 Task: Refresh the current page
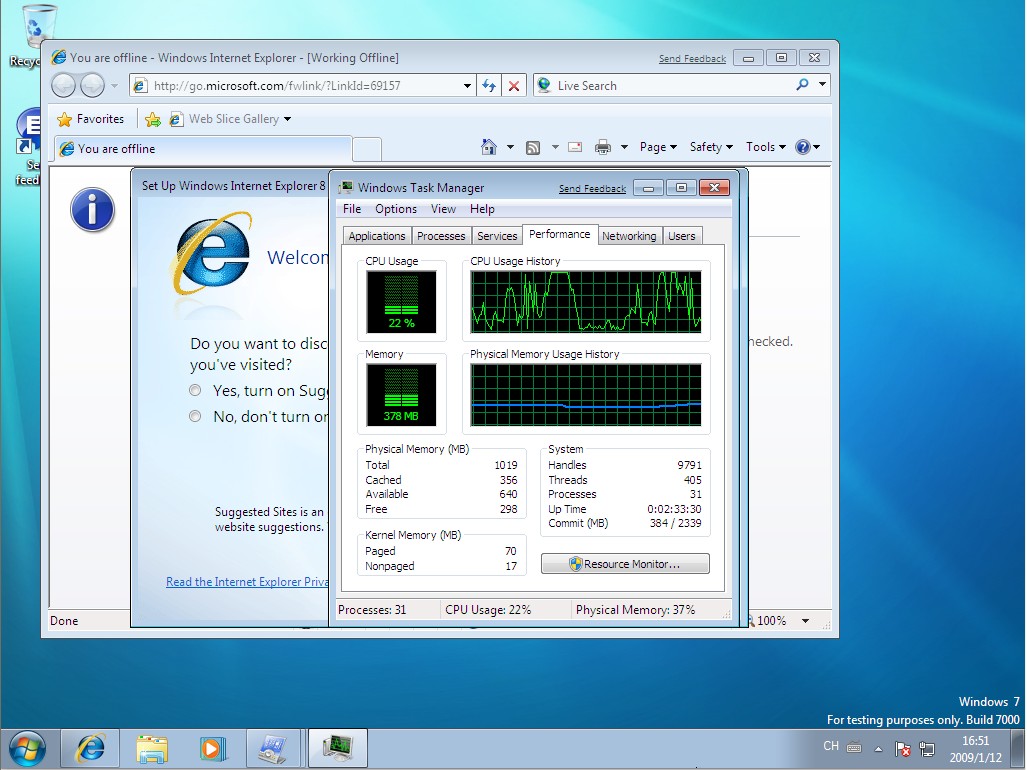(489, 85)
